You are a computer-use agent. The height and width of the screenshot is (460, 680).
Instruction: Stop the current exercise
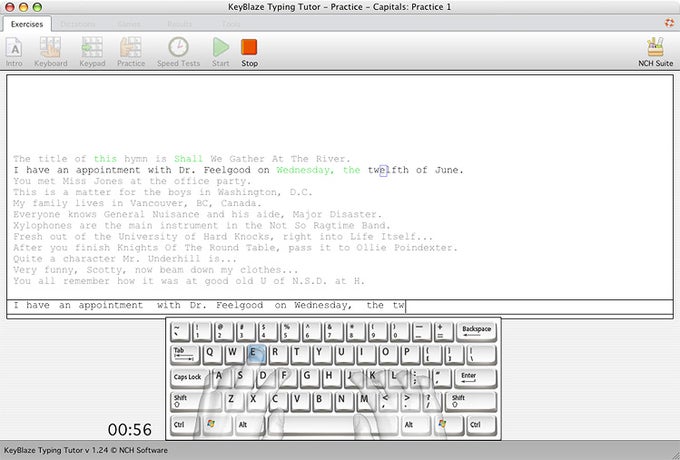click(x=249, y=52)
